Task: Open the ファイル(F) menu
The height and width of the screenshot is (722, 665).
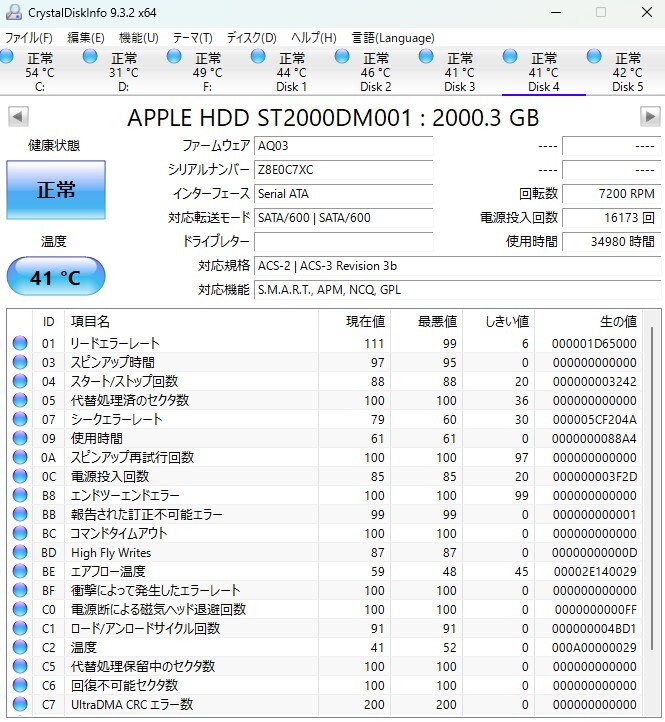Action: [29, 38]
